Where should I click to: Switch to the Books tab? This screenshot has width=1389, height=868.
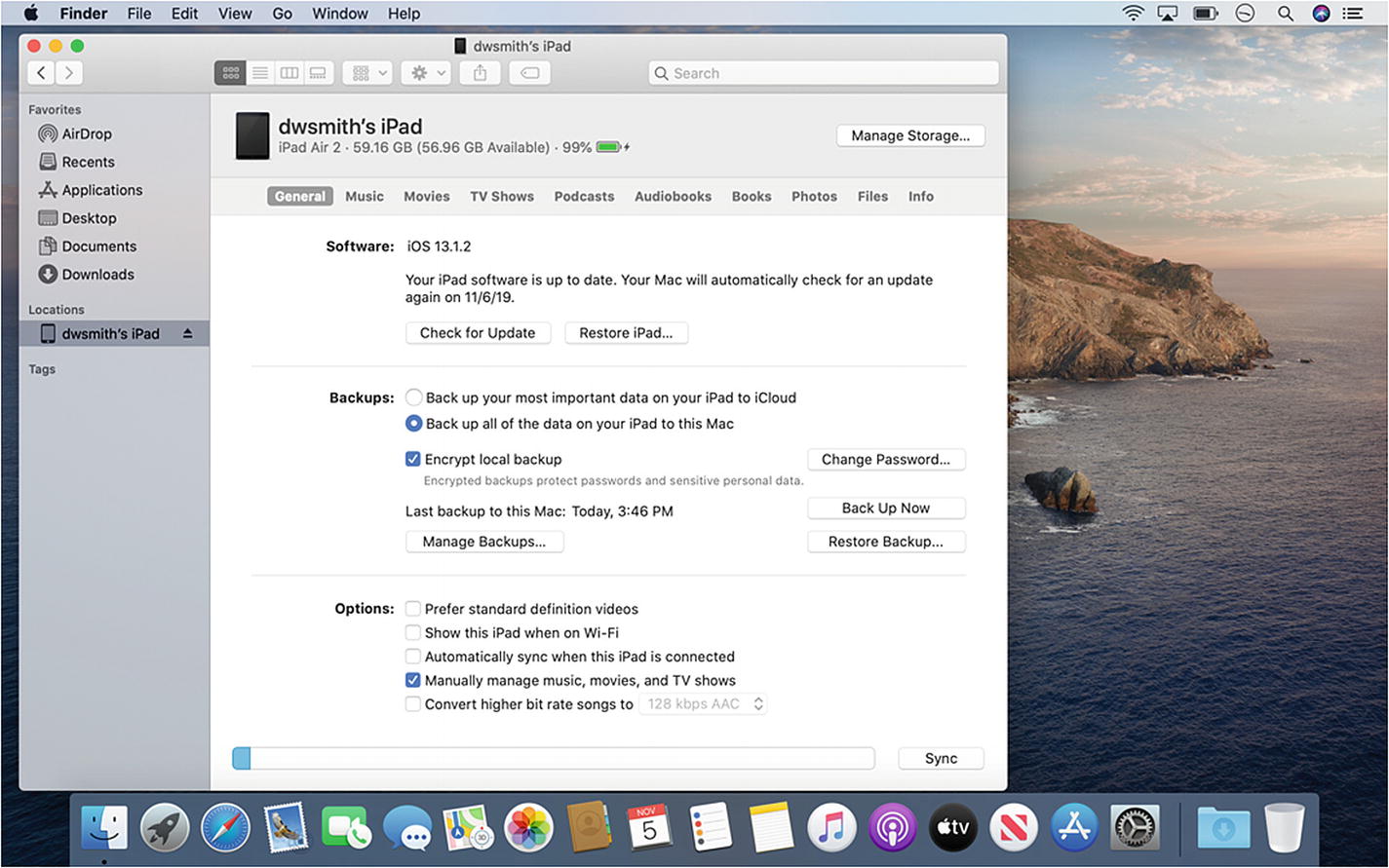point(752,196)
